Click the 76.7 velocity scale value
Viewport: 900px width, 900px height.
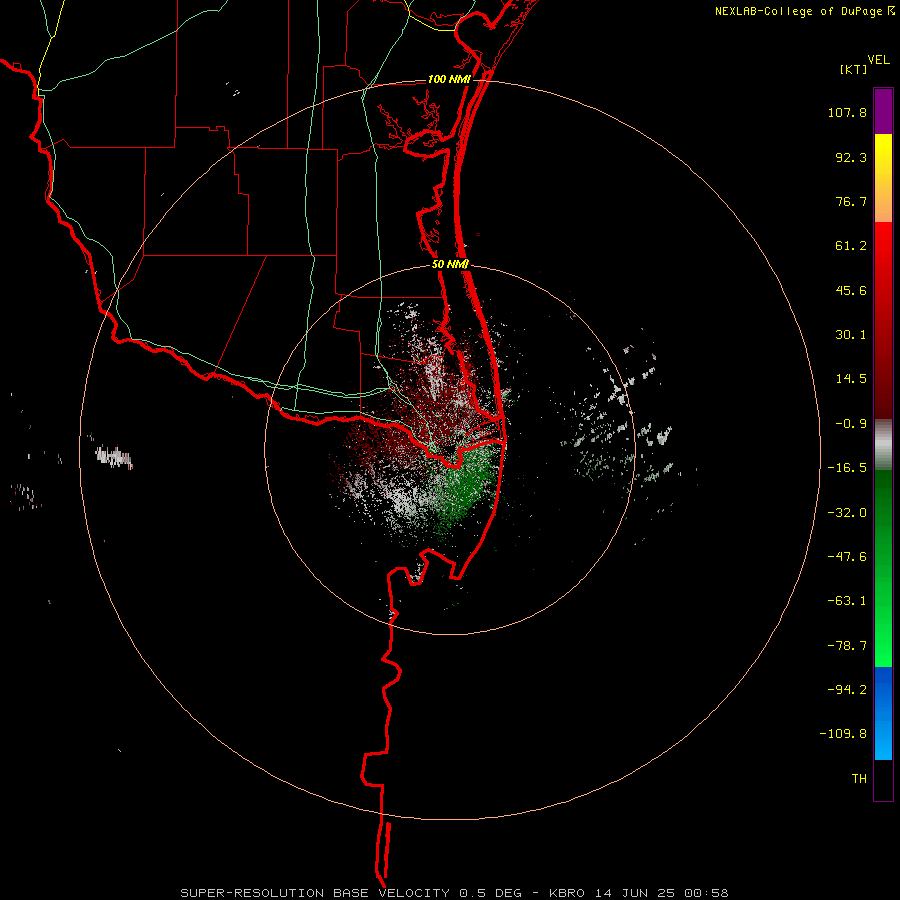851,201
